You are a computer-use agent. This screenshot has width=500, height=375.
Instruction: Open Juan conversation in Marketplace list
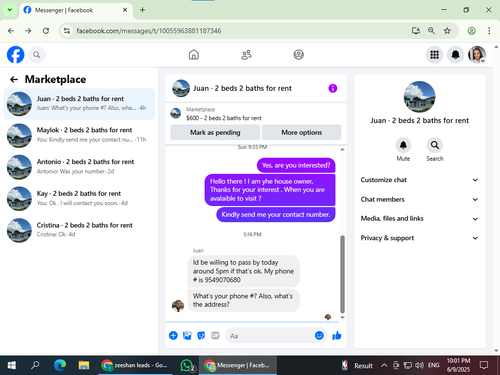click(79, 104)
